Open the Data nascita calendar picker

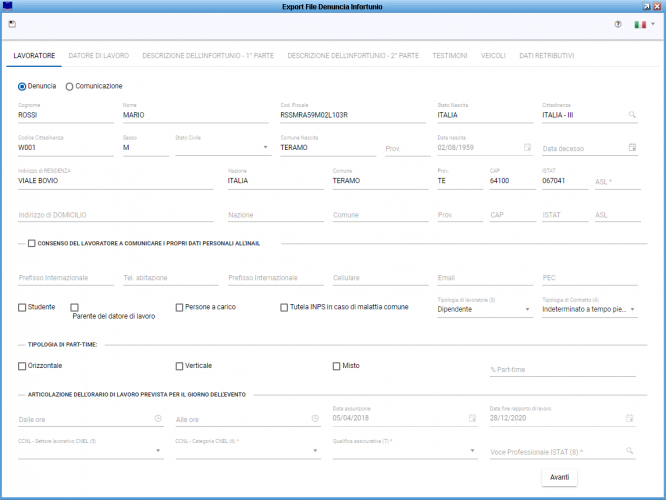(x=527, y=148)
